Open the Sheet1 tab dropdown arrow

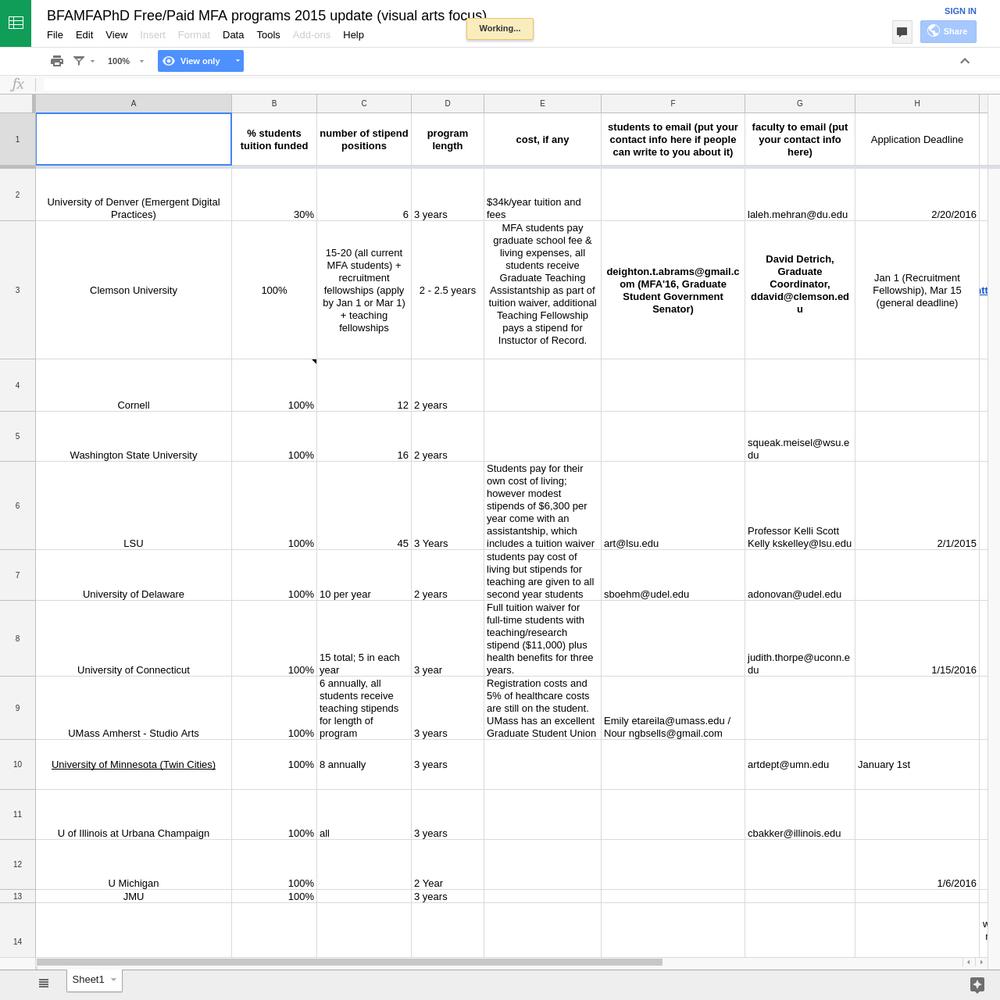coord(114,980)
